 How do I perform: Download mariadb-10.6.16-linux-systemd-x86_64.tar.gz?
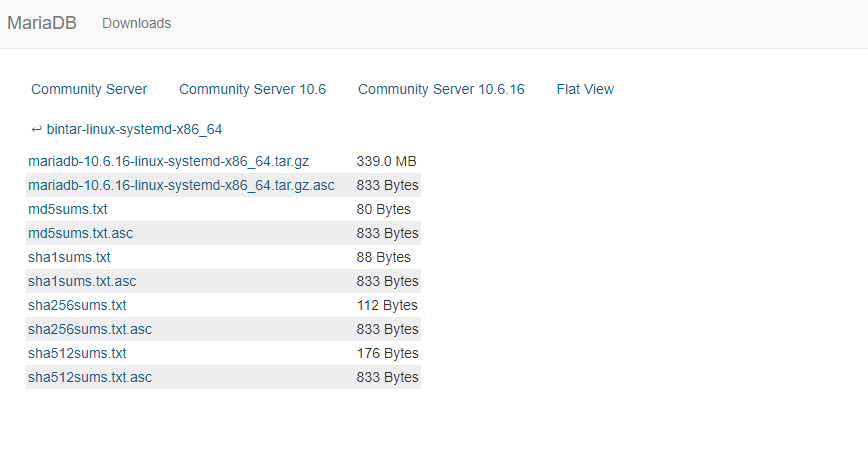pyautogui.click(x=169, y=162)
